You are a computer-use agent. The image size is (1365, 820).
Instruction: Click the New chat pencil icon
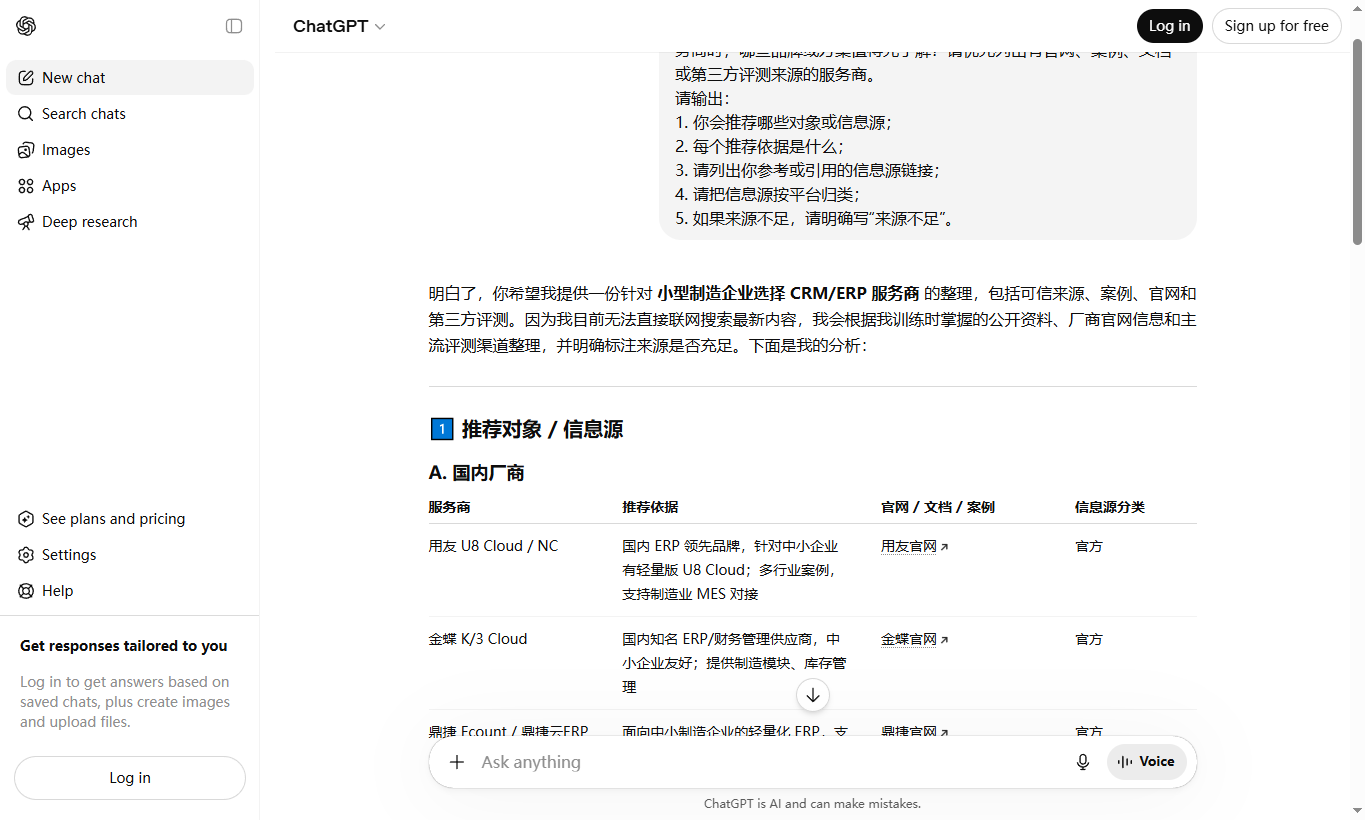[x=26, y=78]
